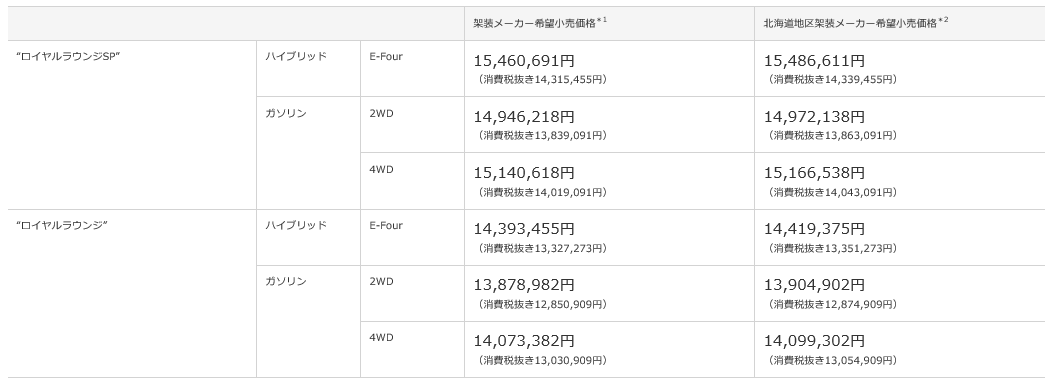
Task: Click the 14,419,375円 price
Action: 814,229
